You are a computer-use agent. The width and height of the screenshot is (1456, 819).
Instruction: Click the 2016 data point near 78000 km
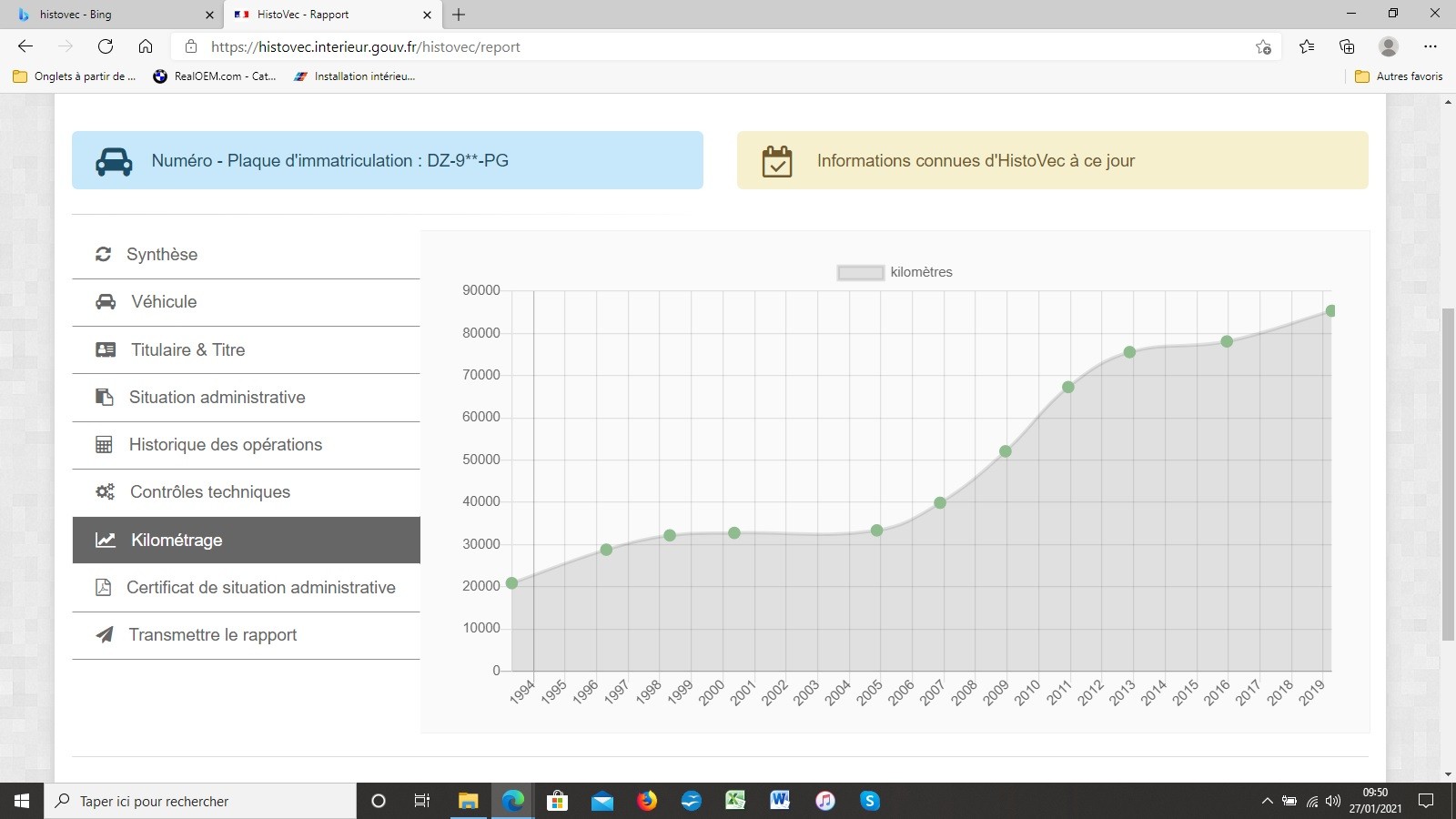[x=1227, y=341]
